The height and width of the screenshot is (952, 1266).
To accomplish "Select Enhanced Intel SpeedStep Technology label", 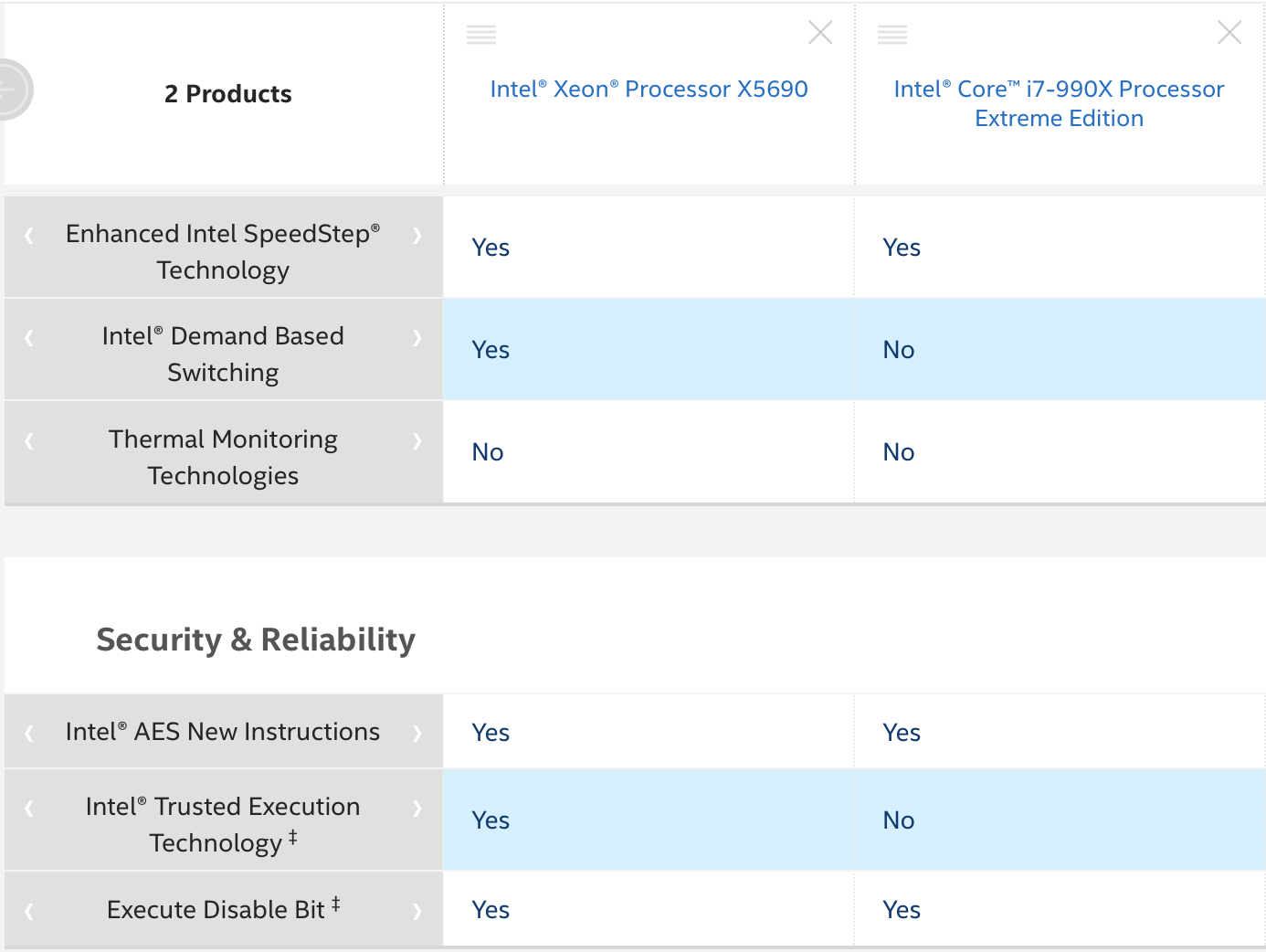I will (x=223, y=251).
